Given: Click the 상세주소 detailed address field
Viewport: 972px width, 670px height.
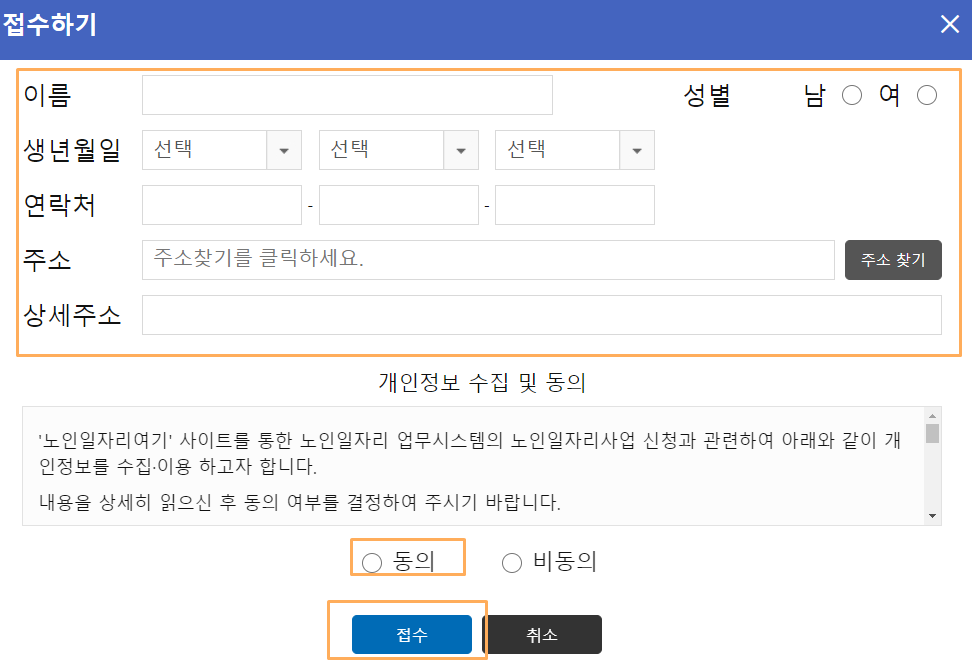Looking at the screenshot, I should tap(542, 315).
